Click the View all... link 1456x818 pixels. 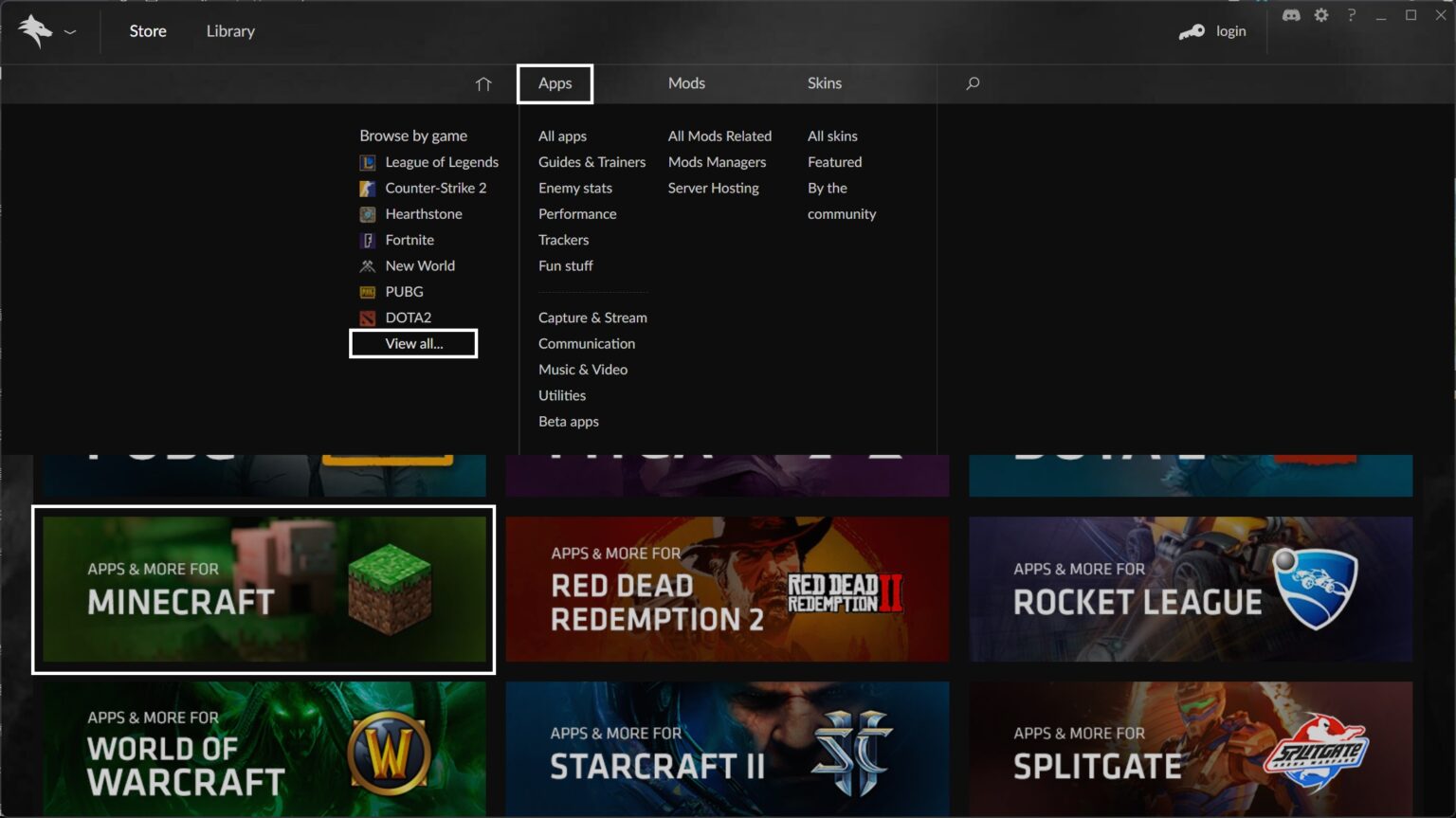(x=414, y=343)
